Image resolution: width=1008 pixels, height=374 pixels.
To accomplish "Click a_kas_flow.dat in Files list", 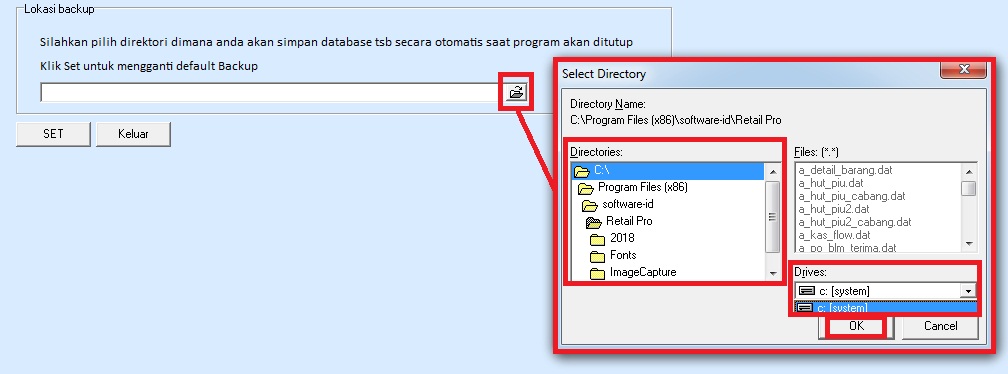I will tap(834, 235).
